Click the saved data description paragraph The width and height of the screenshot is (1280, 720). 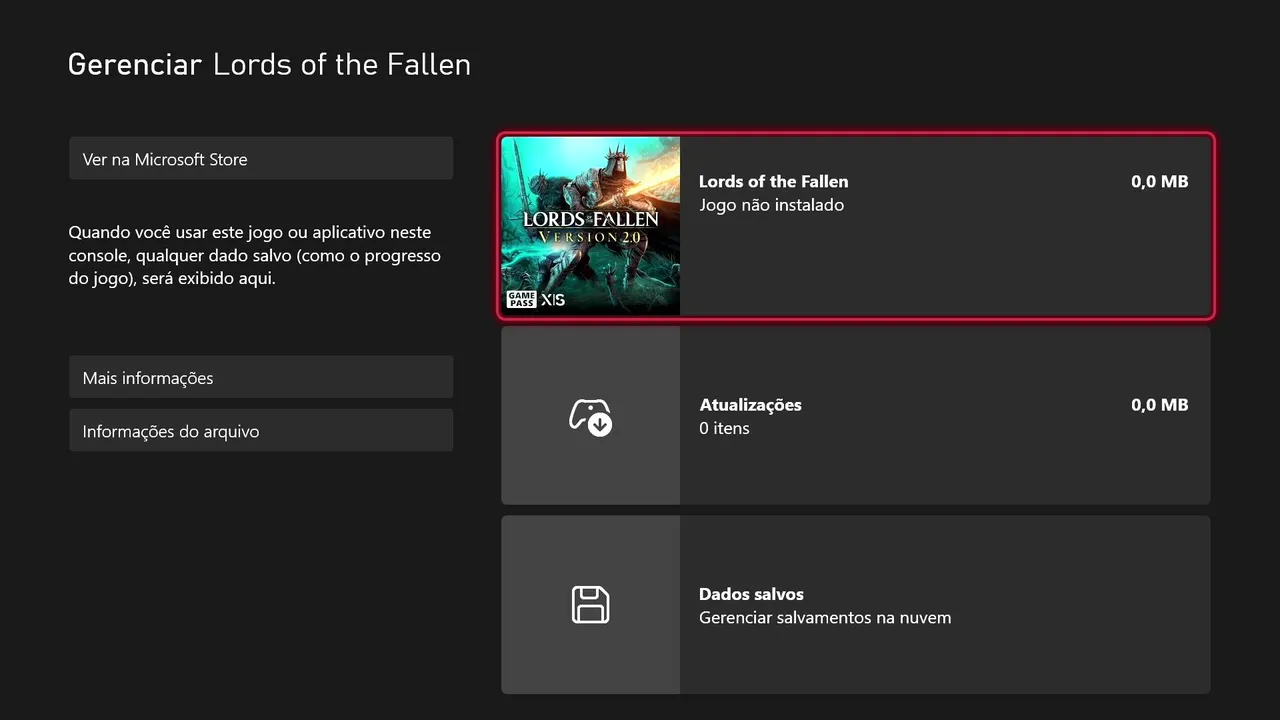pyautogui.click(x=255, y=255)
